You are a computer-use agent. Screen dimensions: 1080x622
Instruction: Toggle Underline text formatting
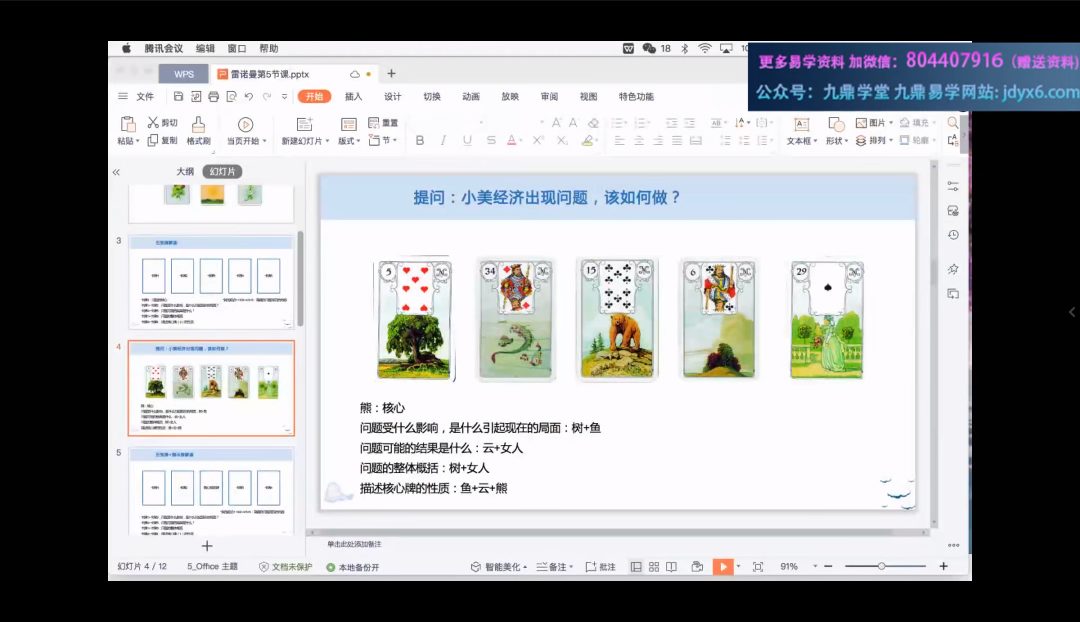tap(467, 141)
